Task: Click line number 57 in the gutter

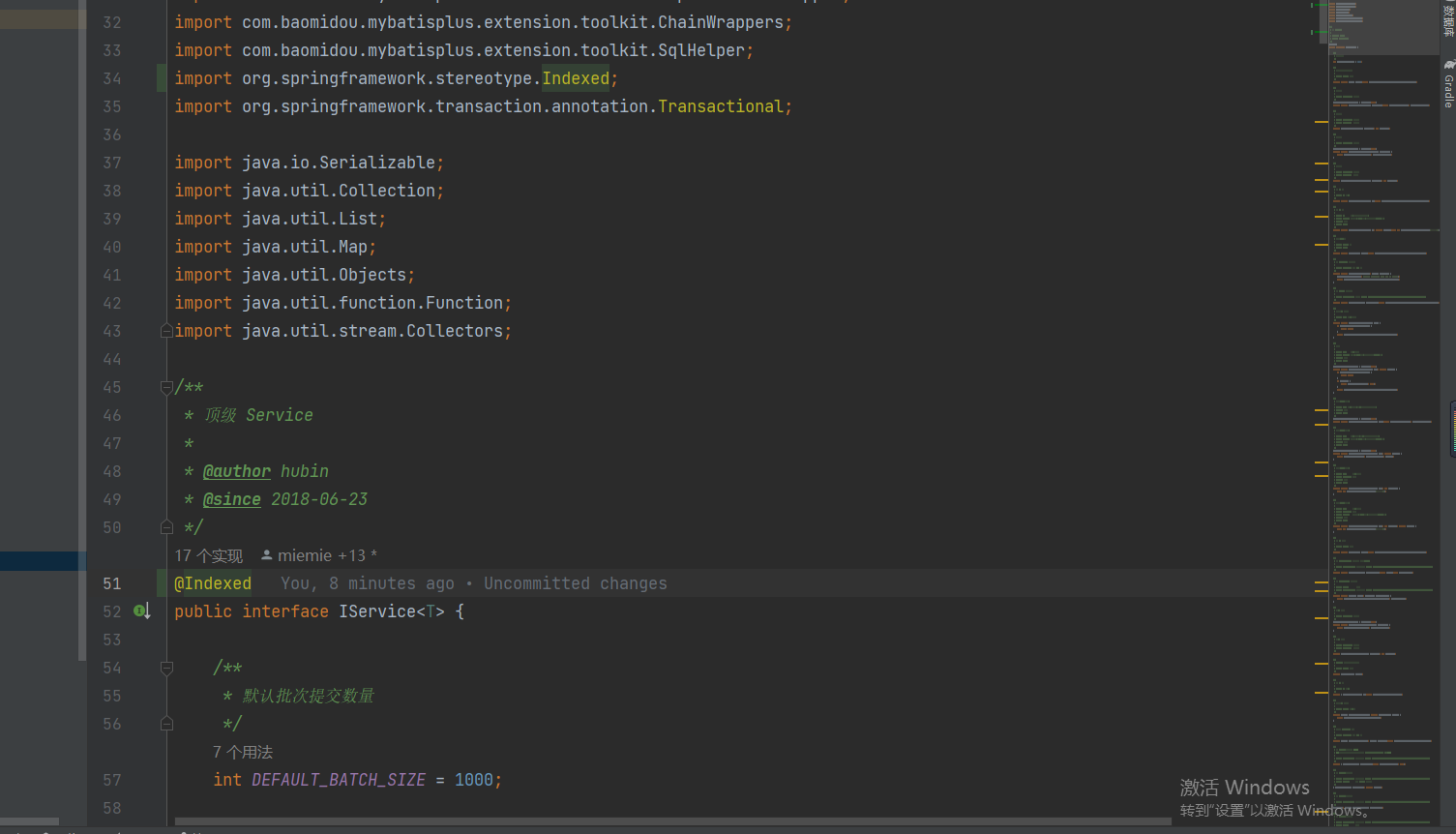Action: point(112,780)
